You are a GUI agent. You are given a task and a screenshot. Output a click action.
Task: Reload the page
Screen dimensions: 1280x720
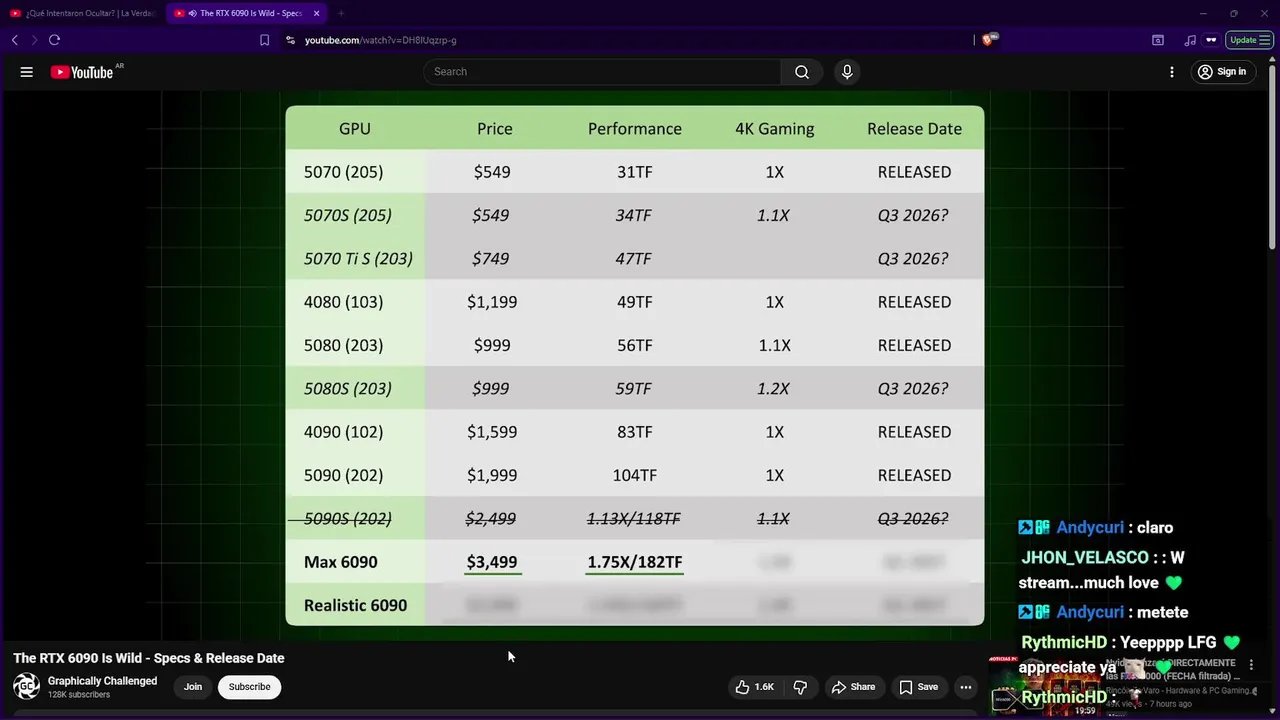tap(54, 40)
